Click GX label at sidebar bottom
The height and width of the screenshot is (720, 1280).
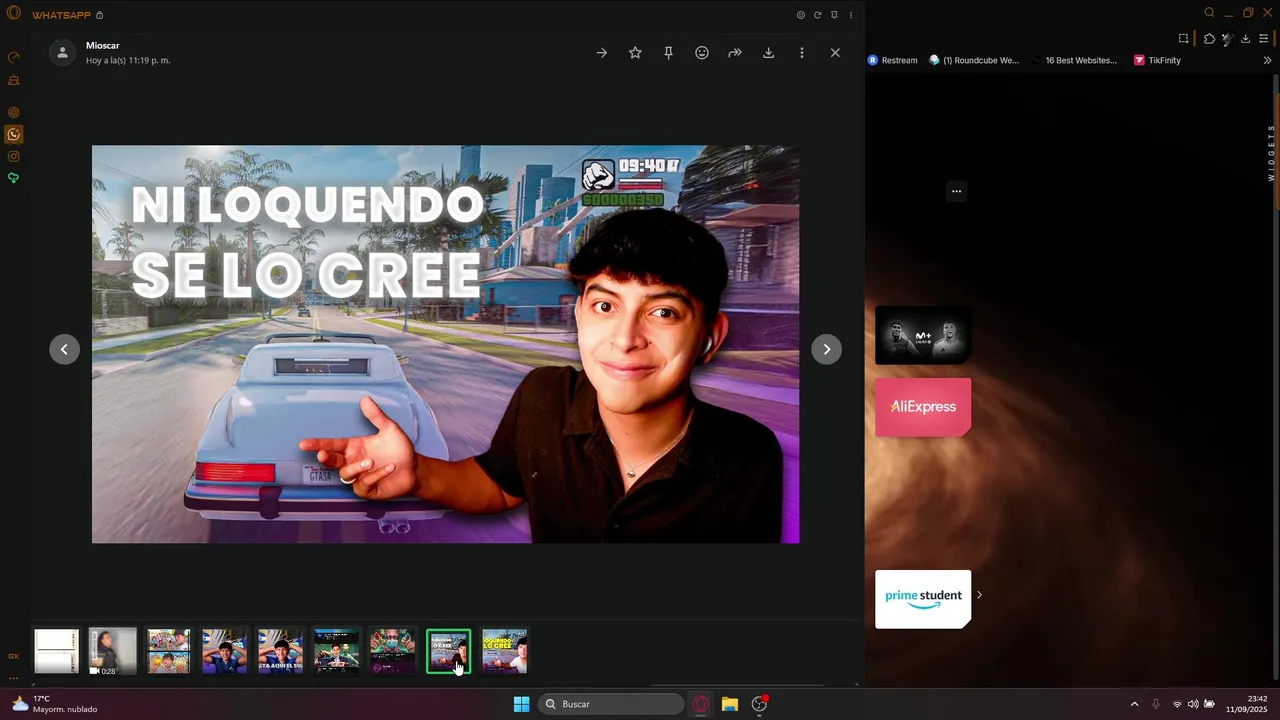coord(13,656)
